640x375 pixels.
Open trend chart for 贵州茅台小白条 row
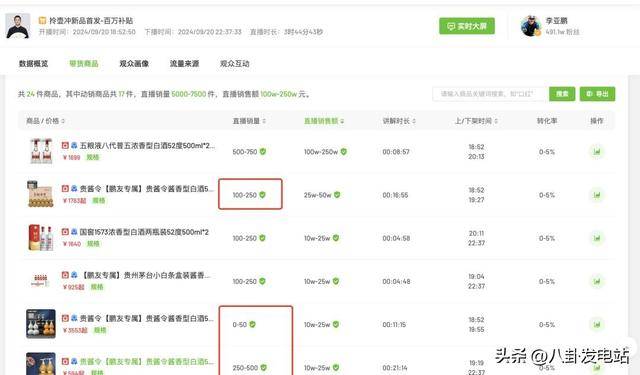pyautogui.click(x=597, y=282)
